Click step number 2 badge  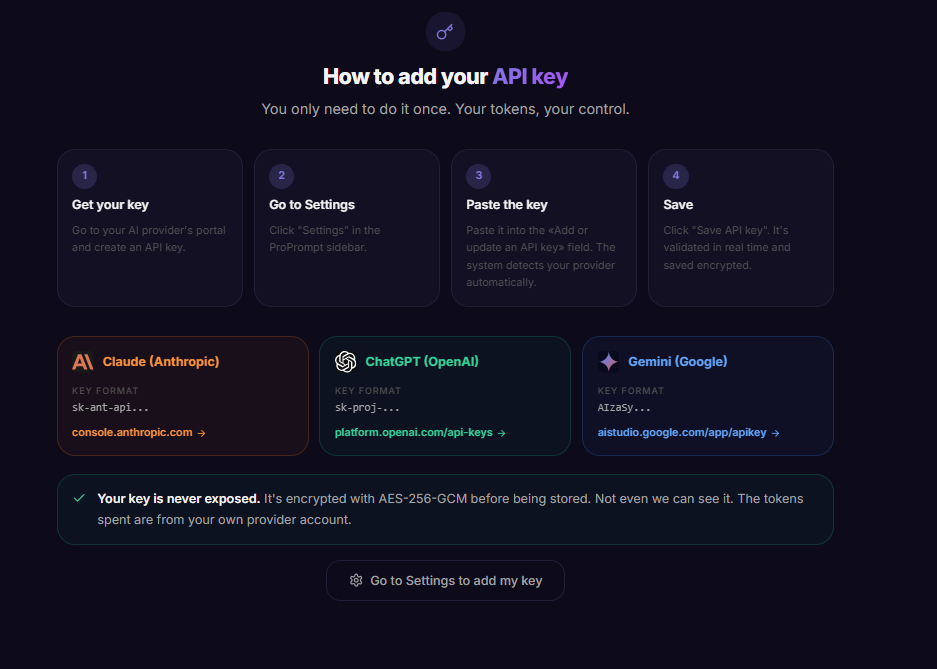coord(281,176)
